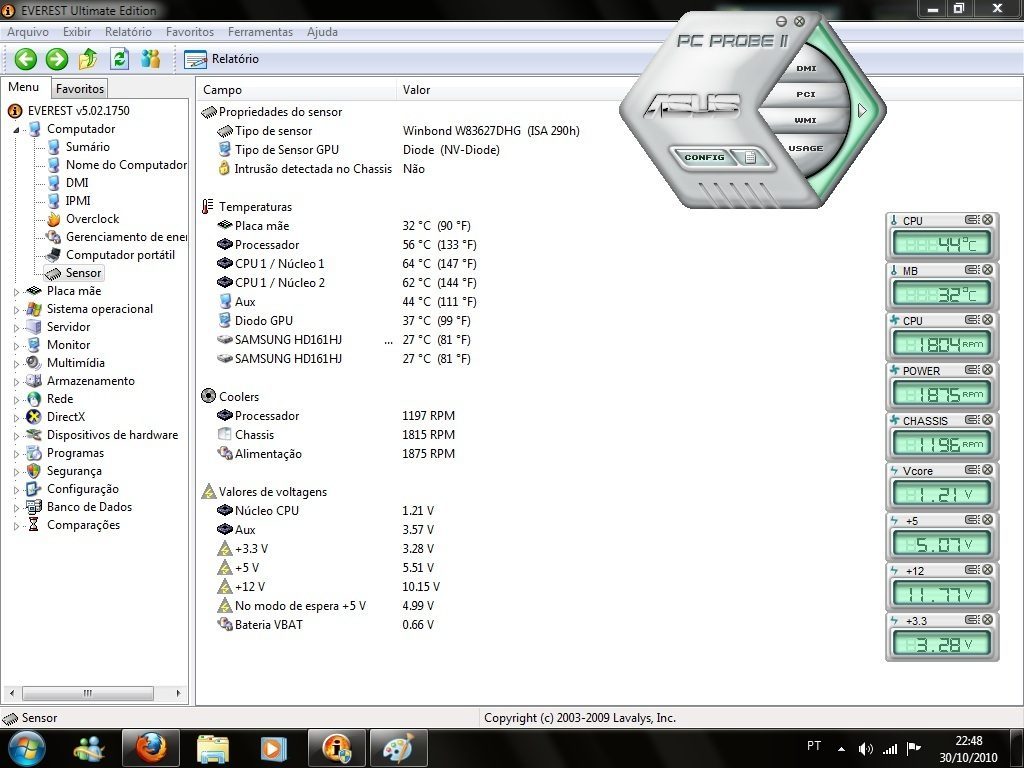Switch to the Favoritos tab in the left pane

point(80,88)
